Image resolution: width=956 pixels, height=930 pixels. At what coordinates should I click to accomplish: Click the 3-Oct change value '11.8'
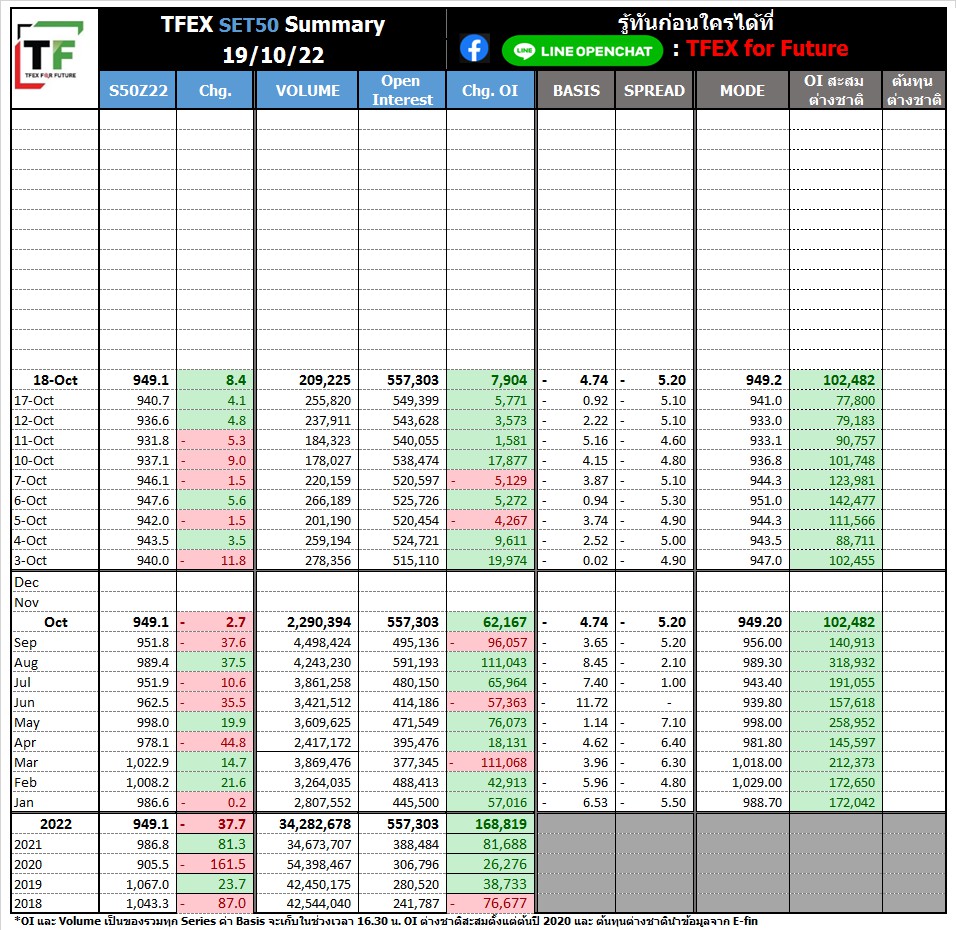233,560
